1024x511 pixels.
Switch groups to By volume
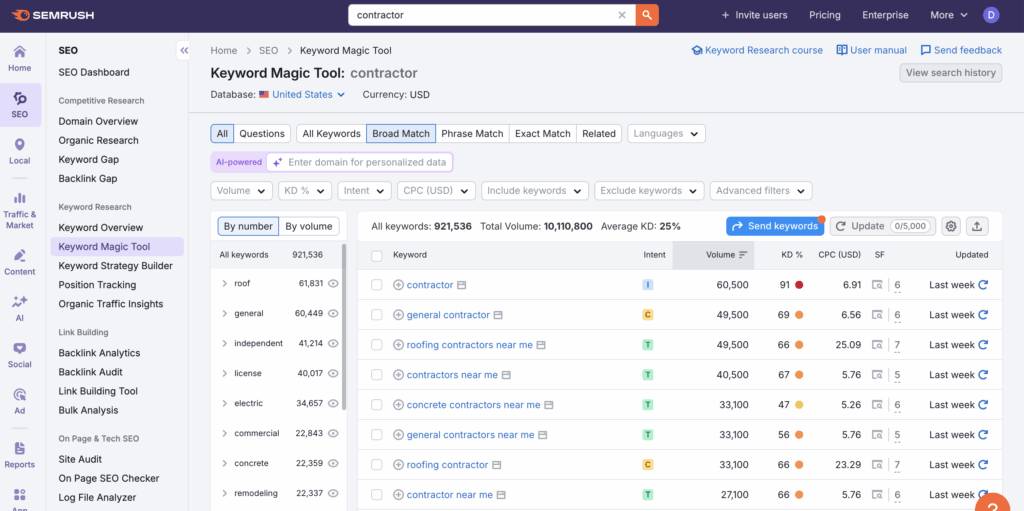309,226
